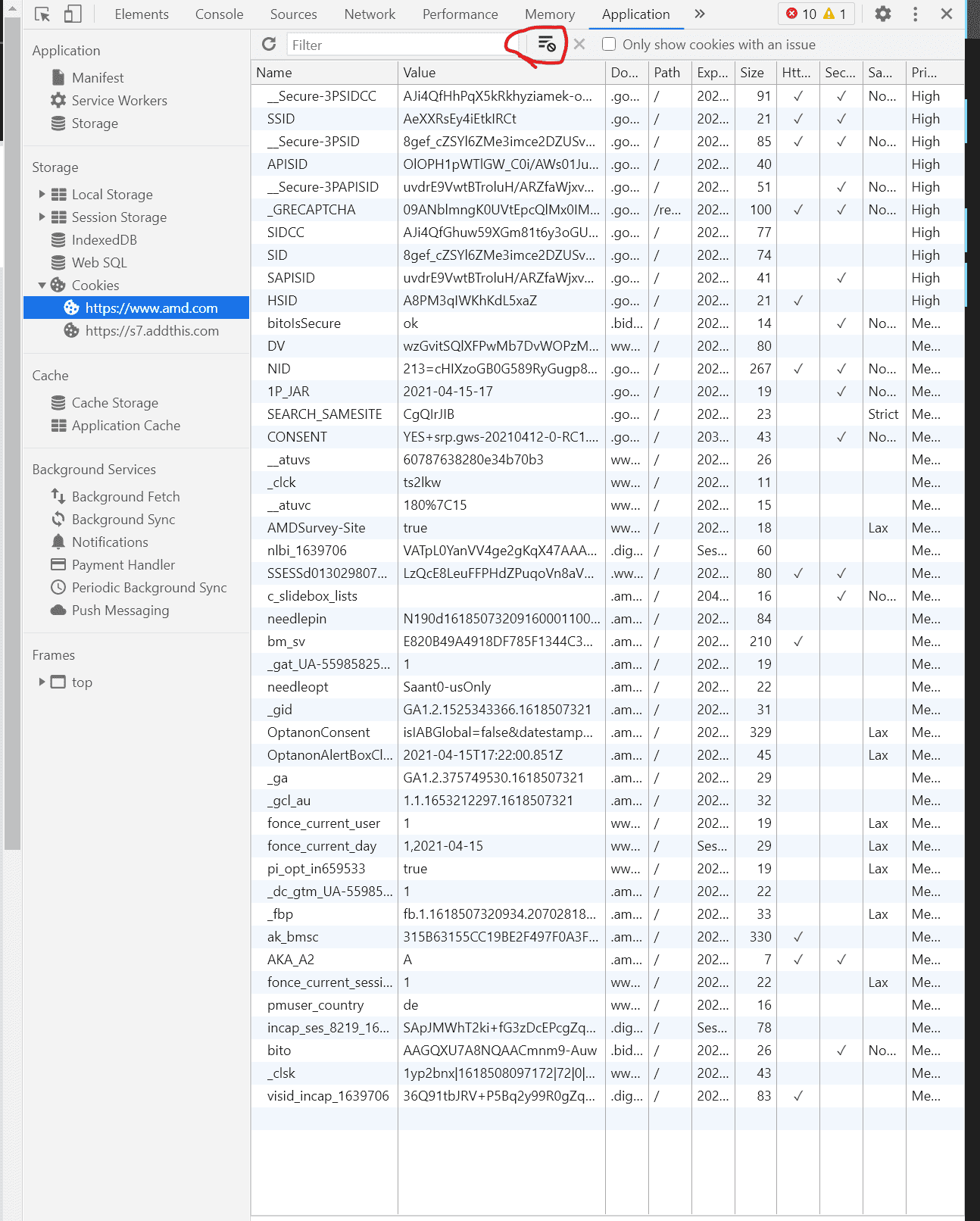Enable Only show cookies with an issue

[609, 45]
